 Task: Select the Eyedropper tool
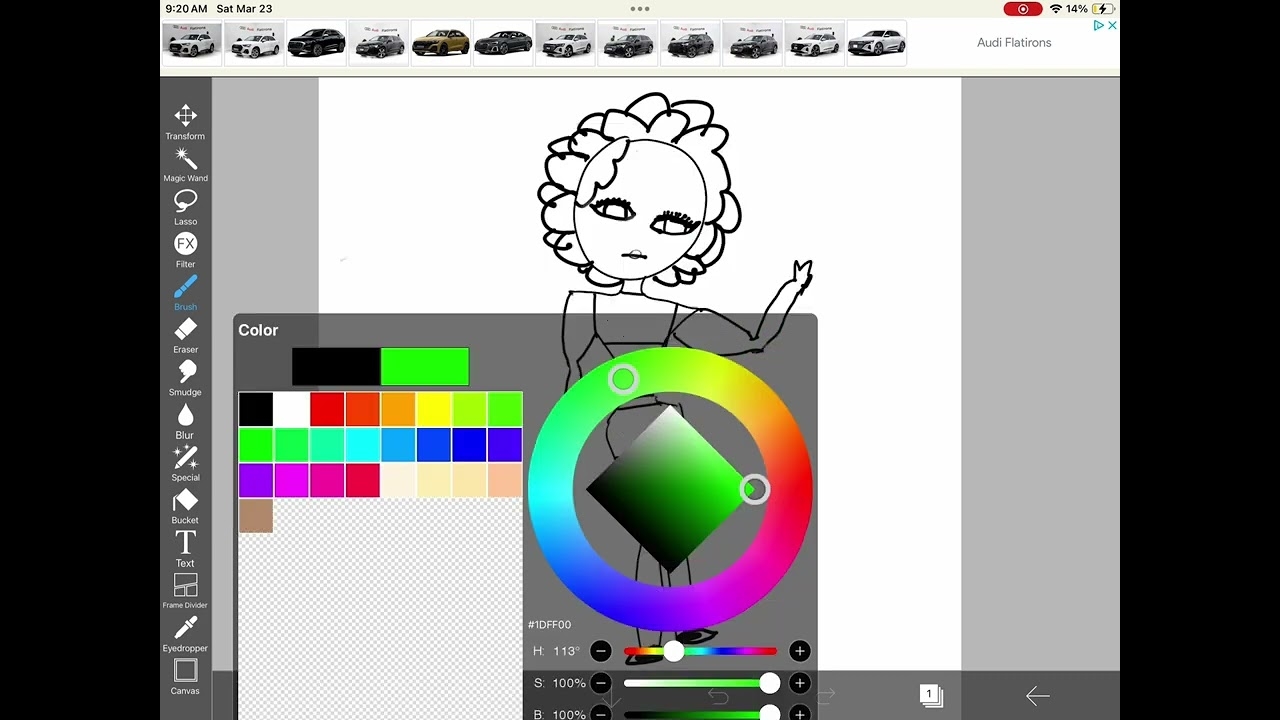(x=185, y=633)
